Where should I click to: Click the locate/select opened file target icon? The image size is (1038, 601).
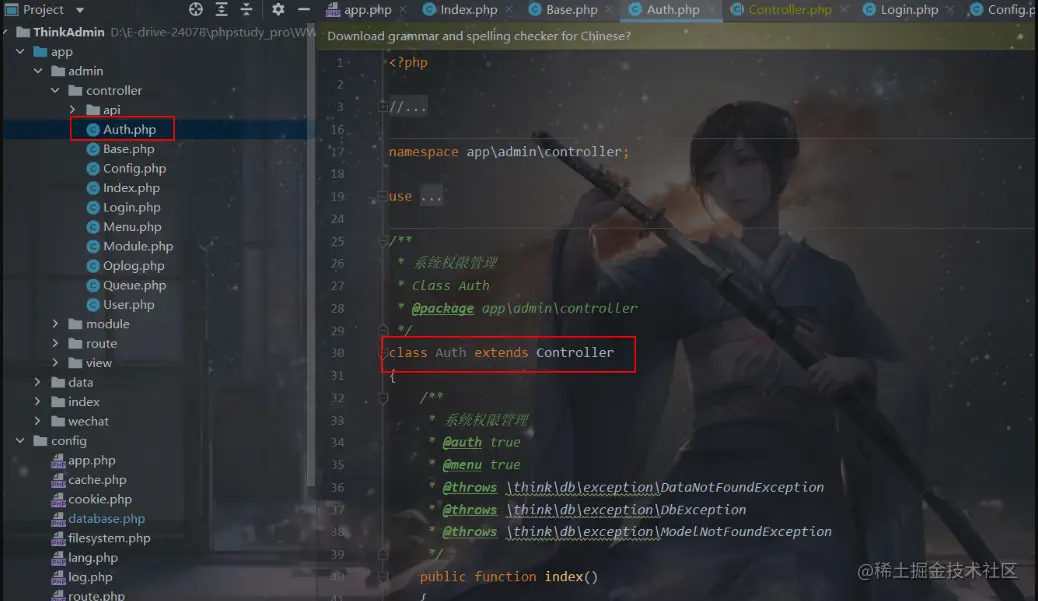coord(195,9)
